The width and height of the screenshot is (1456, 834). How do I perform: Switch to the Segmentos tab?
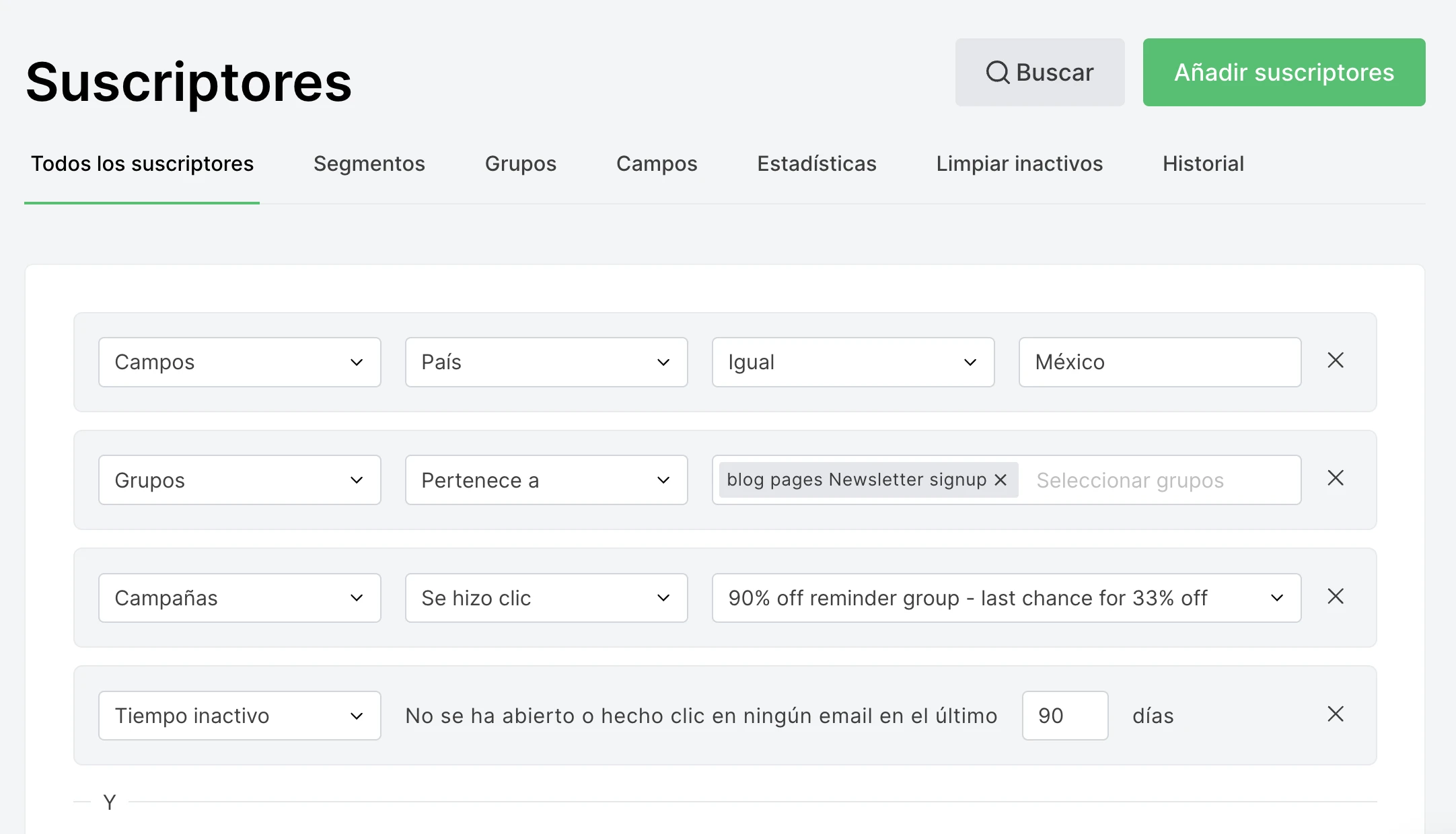[369, 163]
